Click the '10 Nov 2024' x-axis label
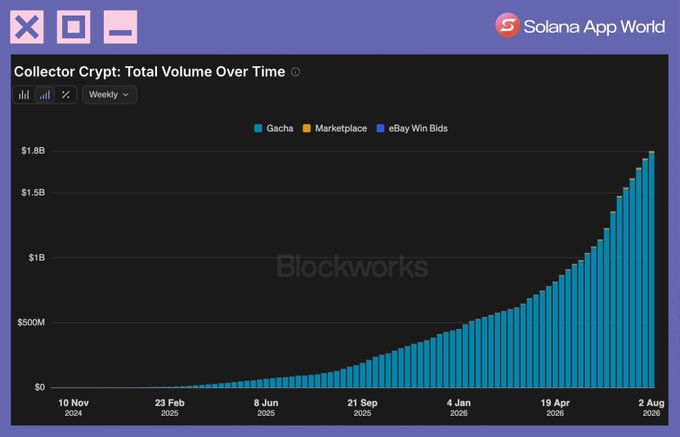Viewport: 680px width, 437px height. pos(74,408)
